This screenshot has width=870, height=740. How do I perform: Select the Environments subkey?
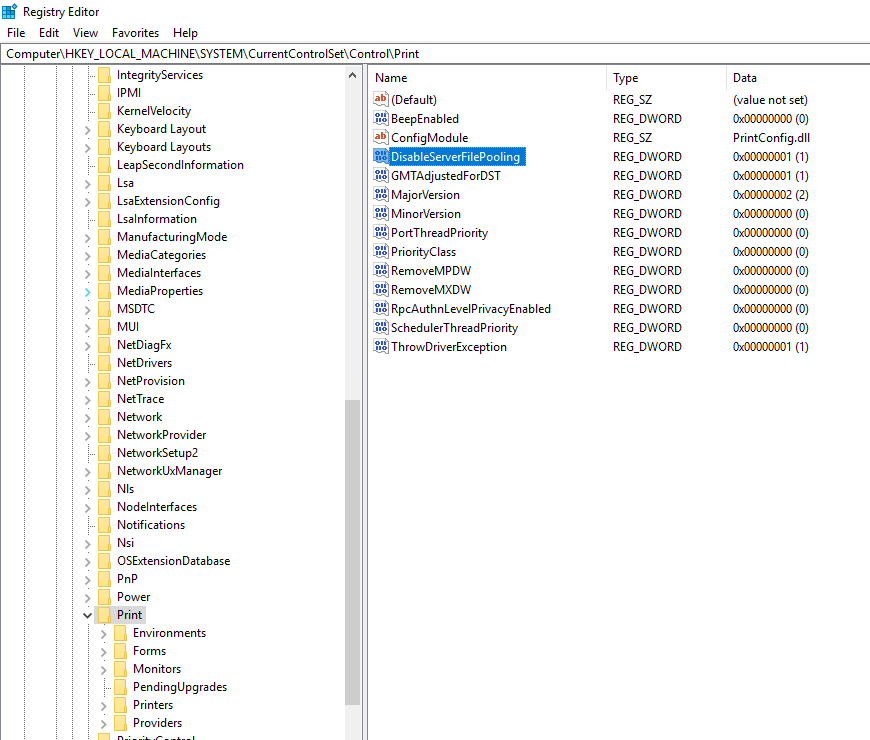168,632
